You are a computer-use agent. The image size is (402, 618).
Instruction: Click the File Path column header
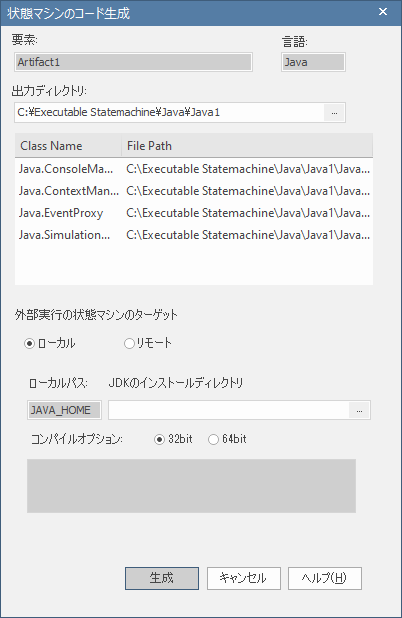(x=247, y=146)
